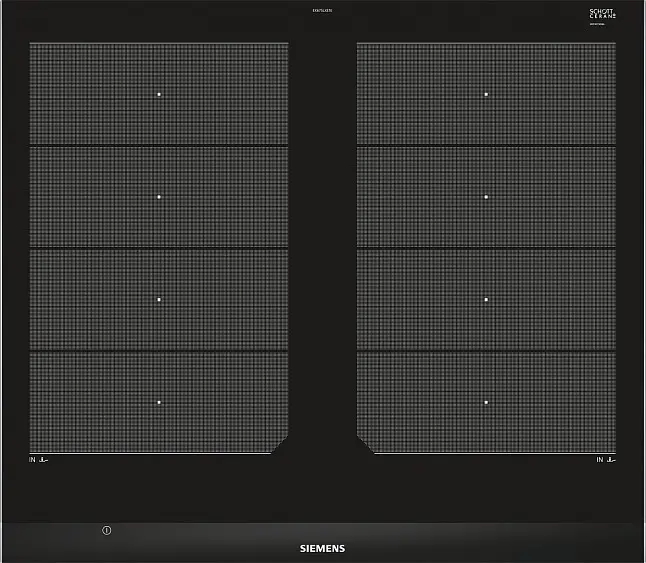Select center dot of third right zone

[486, 299]
